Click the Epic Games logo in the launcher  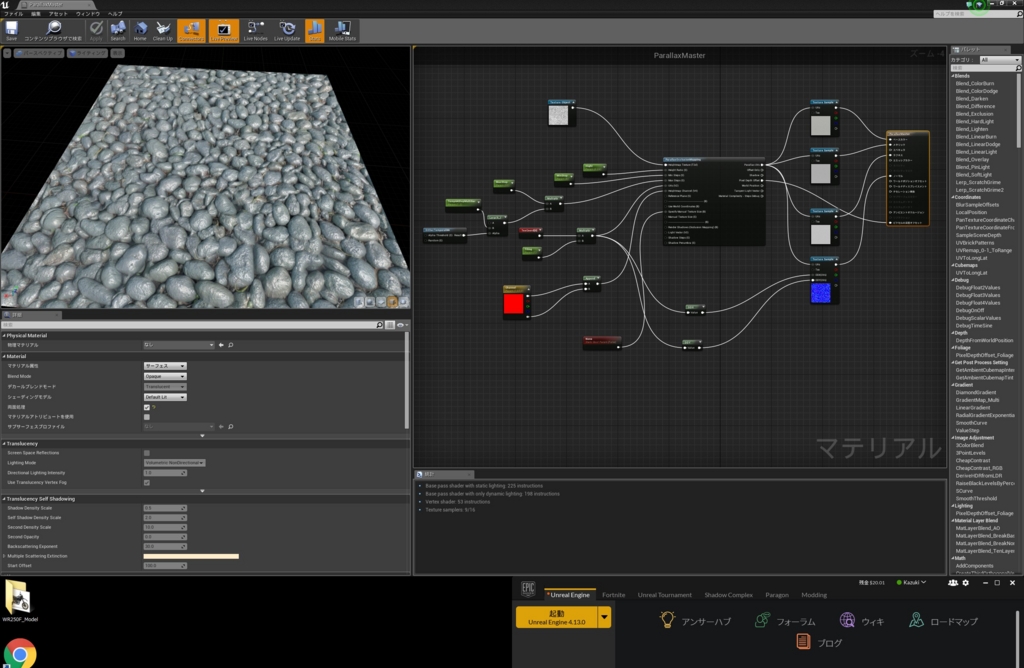(528, 589)
